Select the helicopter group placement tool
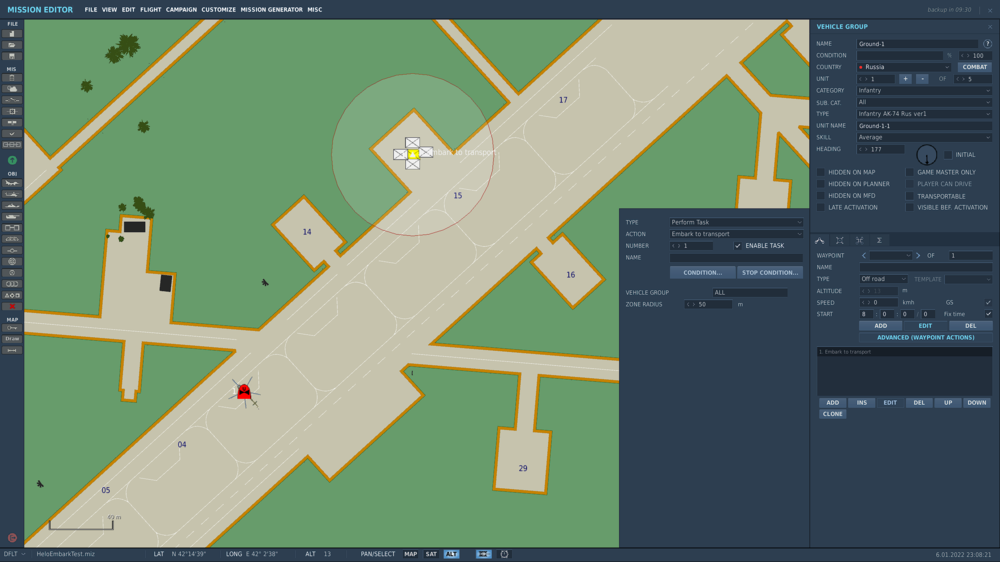This screenshot has height=562, width=1000. click(x=11, y=195)
